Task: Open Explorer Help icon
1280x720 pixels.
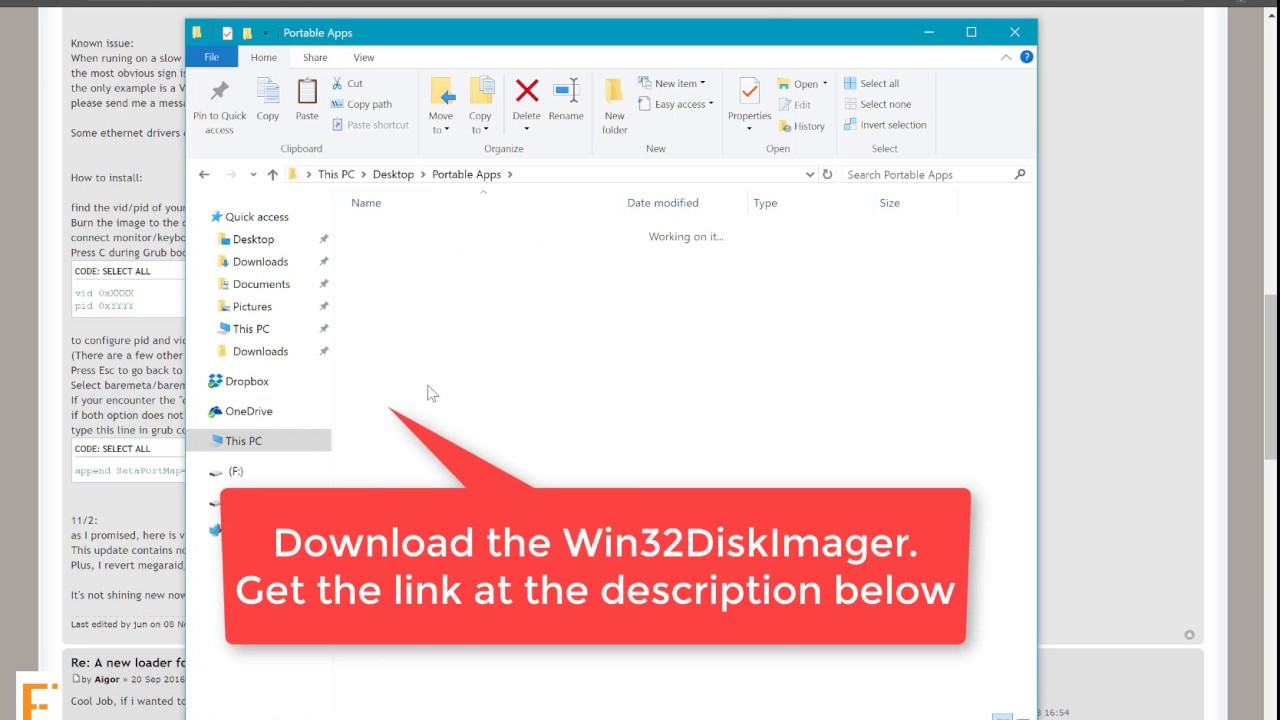Action: click(1027, 57)
